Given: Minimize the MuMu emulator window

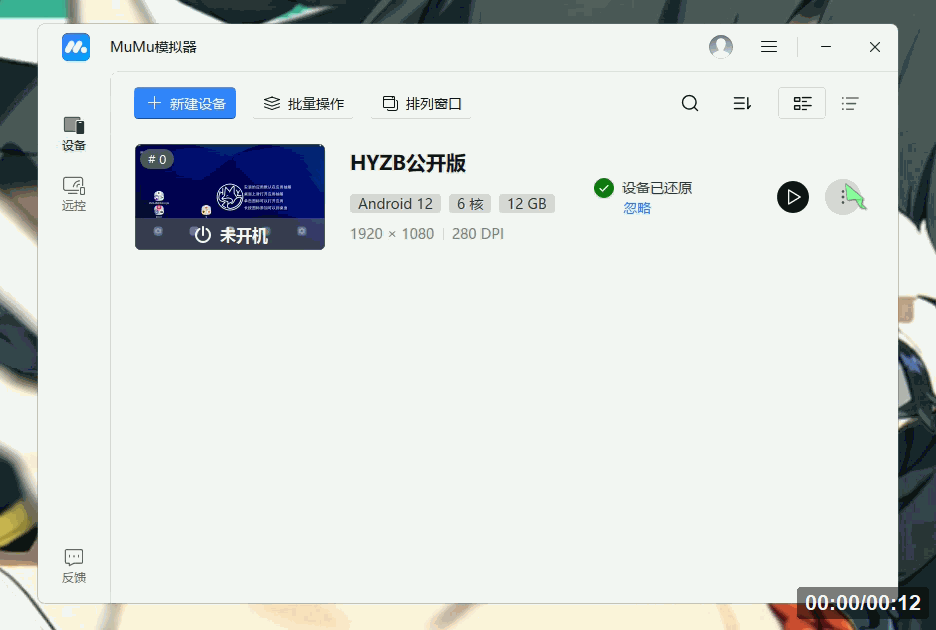Looking at the screenshot, I should (826, 47).
